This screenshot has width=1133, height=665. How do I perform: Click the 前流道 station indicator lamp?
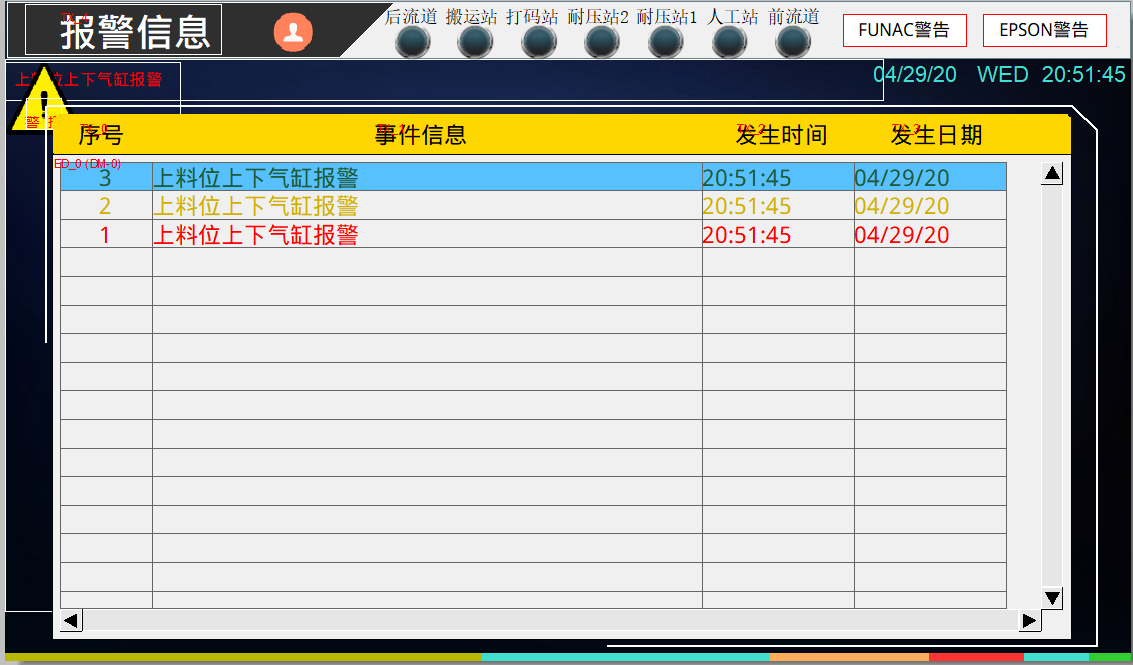(x=793, y=42)
